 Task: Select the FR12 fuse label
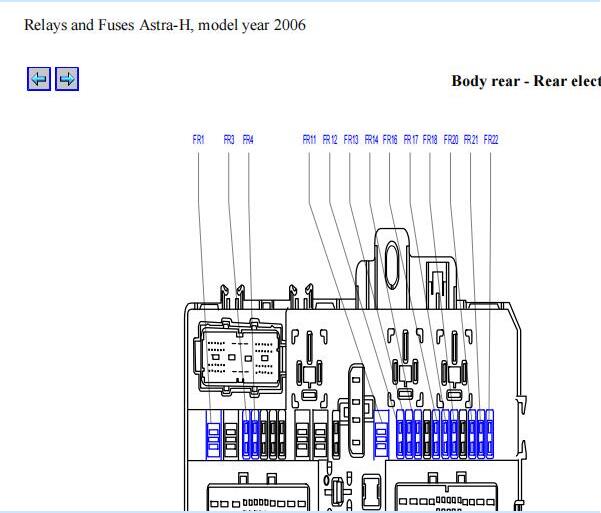[330, 140]
